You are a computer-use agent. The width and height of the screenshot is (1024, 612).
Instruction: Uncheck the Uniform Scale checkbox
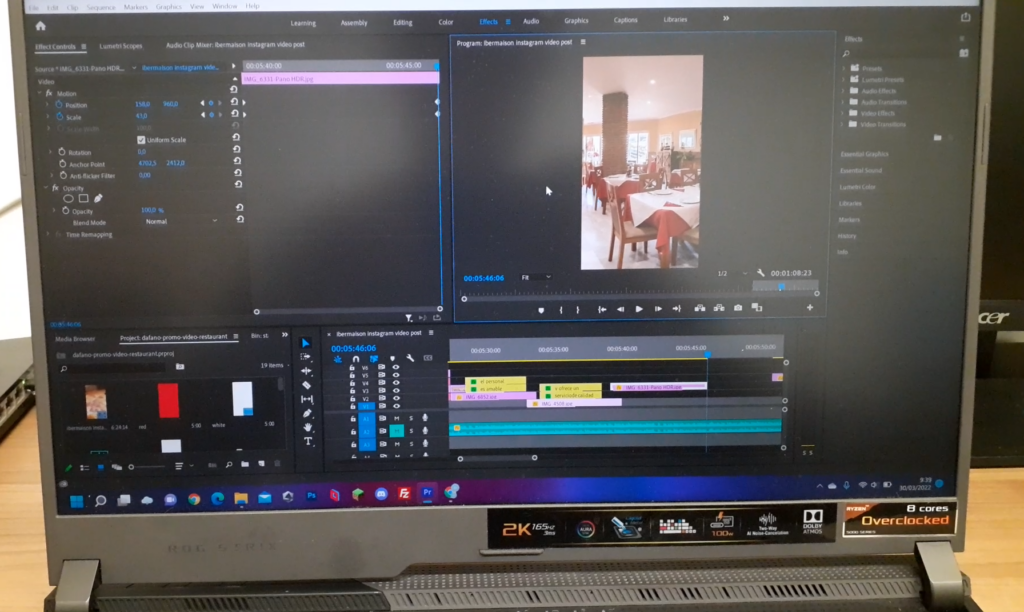141,140
